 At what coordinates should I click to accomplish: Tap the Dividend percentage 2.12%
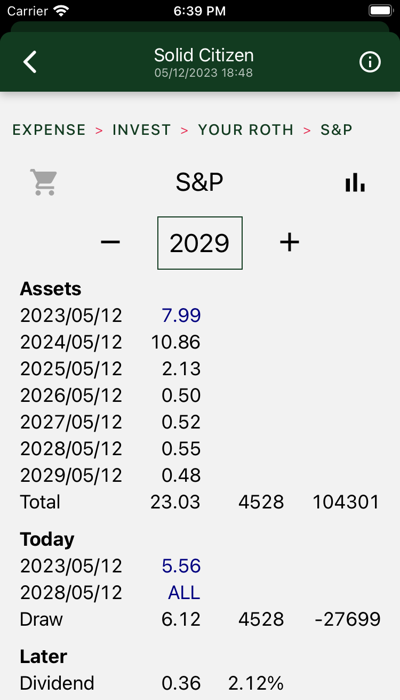[256, 683]
